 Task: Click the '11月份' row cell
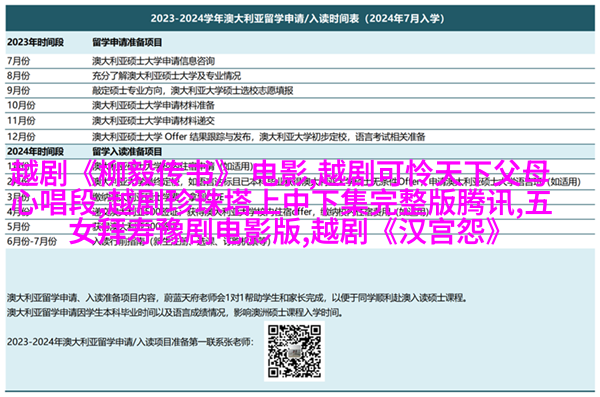click(x=21, y=121)
